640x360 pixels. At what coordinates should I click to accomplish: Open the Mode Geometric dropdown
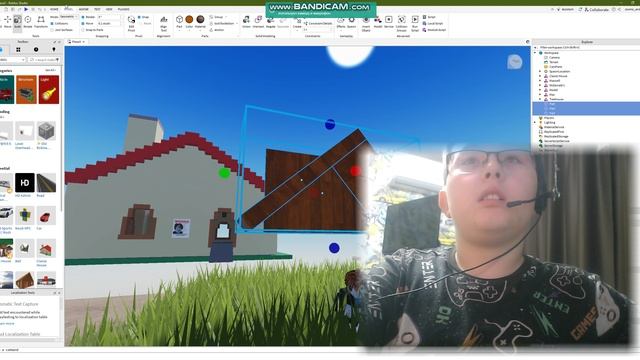click(69, 17)
